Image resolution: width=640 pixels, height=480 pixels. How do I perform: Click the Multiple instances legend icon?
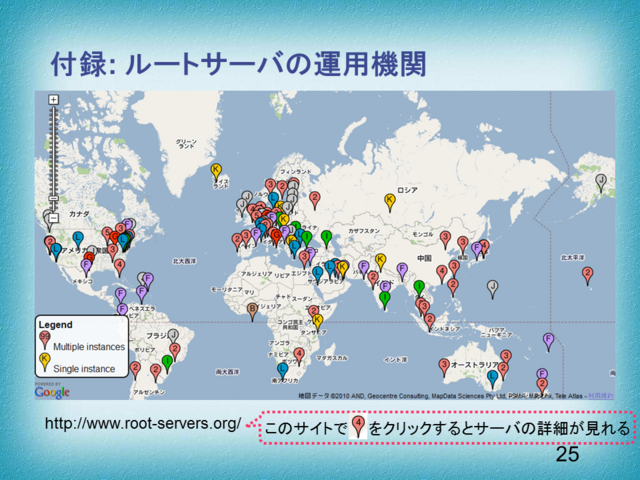coord(44,343)
